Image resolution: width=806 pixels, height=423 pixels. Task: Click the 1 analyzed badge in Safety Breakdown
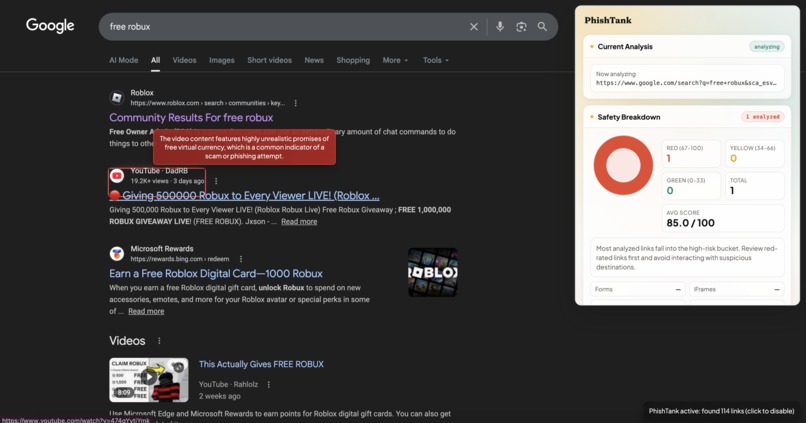pos(763,117)
